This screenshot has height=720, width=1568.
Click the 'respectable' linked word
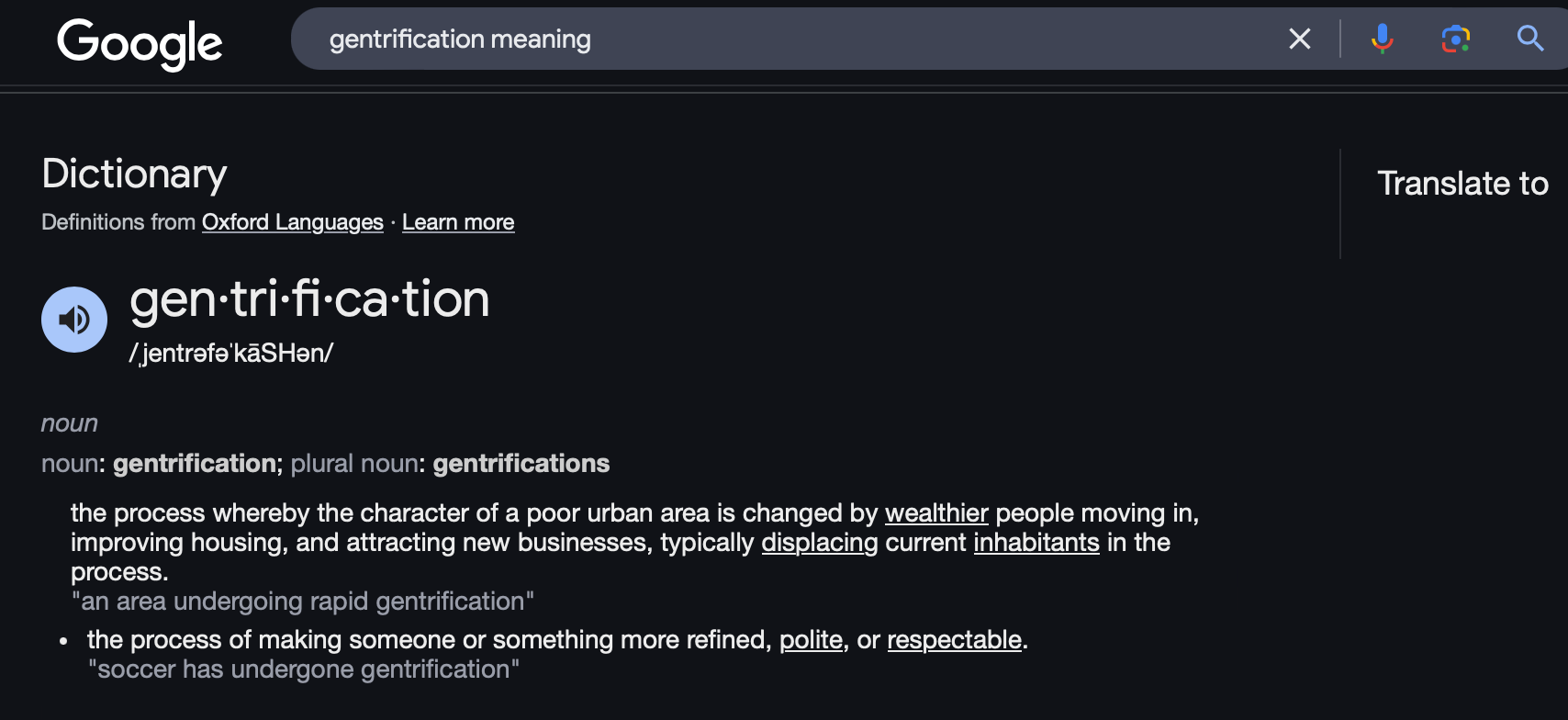point(954,640)
